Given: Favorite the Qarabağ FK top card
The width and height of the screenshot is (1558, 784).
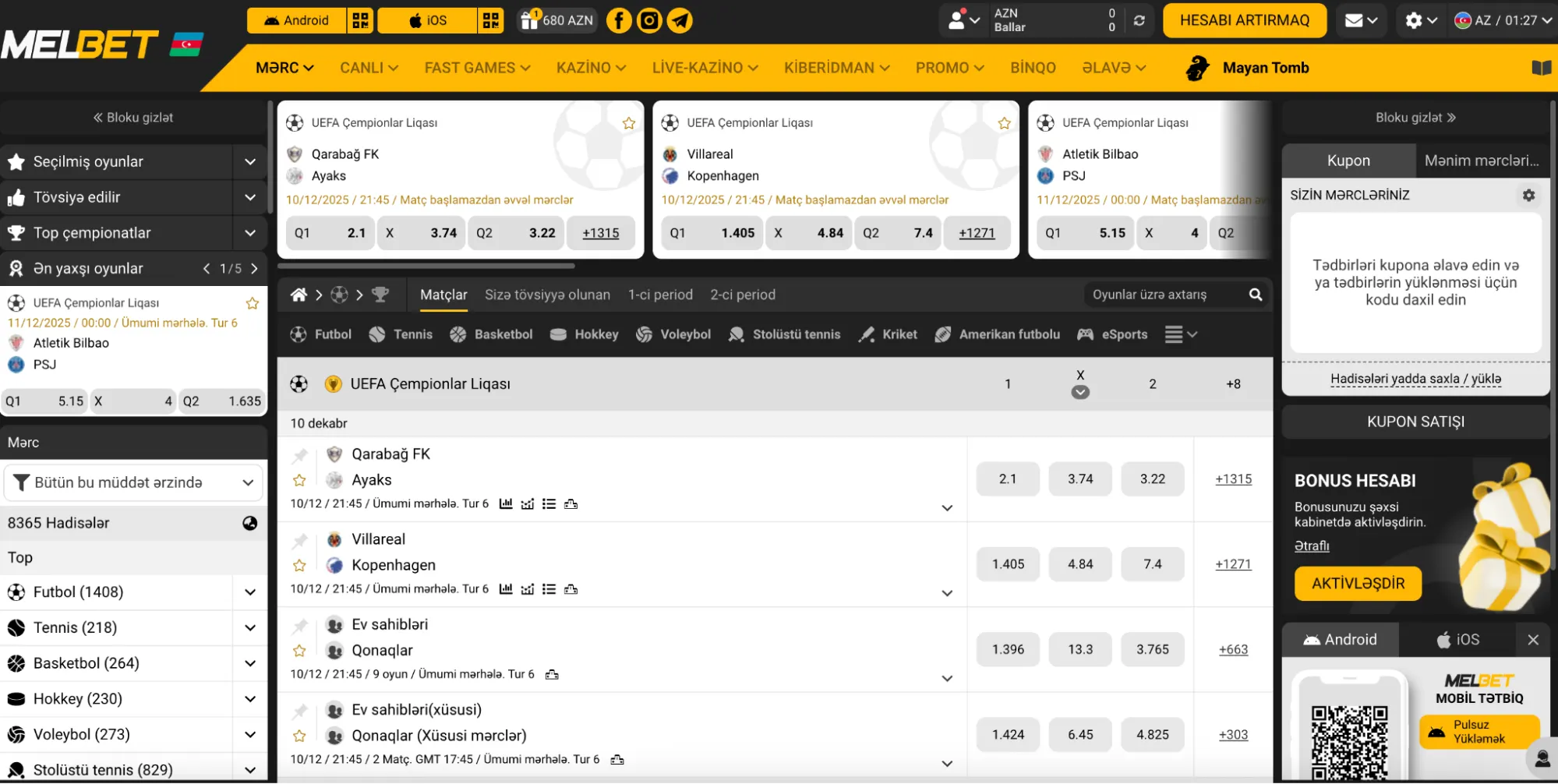Looking at the screenshot, I should coord(629,123).
